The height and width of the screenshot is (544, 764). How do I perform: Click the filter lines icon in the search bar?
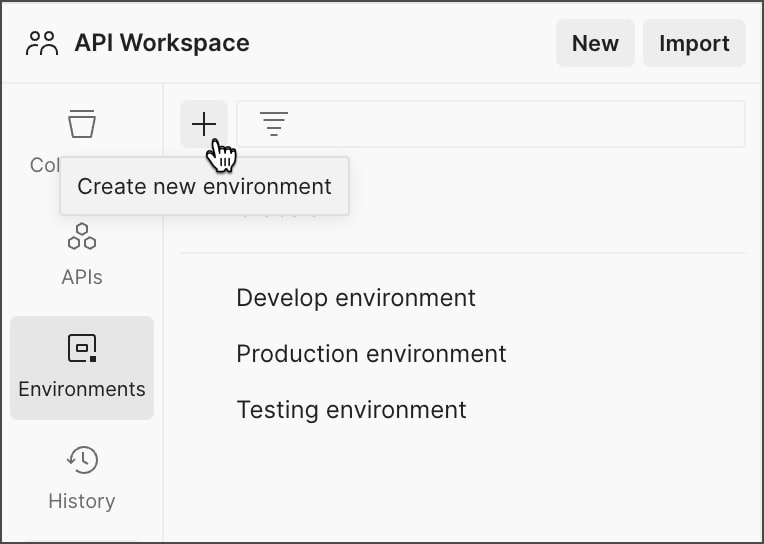[x=273, y=124]
